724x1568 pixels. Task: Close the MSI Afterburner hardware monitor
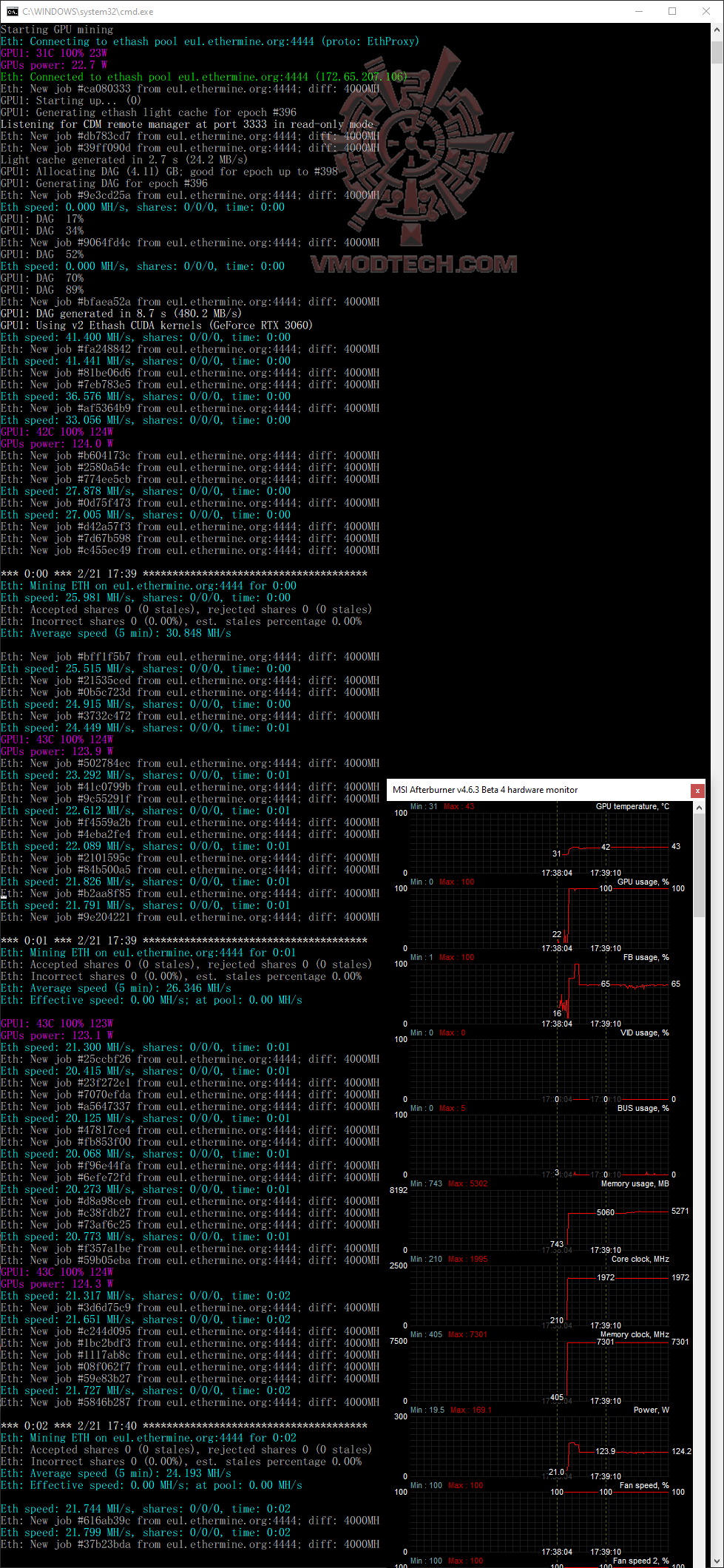click(x=697, y=791)
